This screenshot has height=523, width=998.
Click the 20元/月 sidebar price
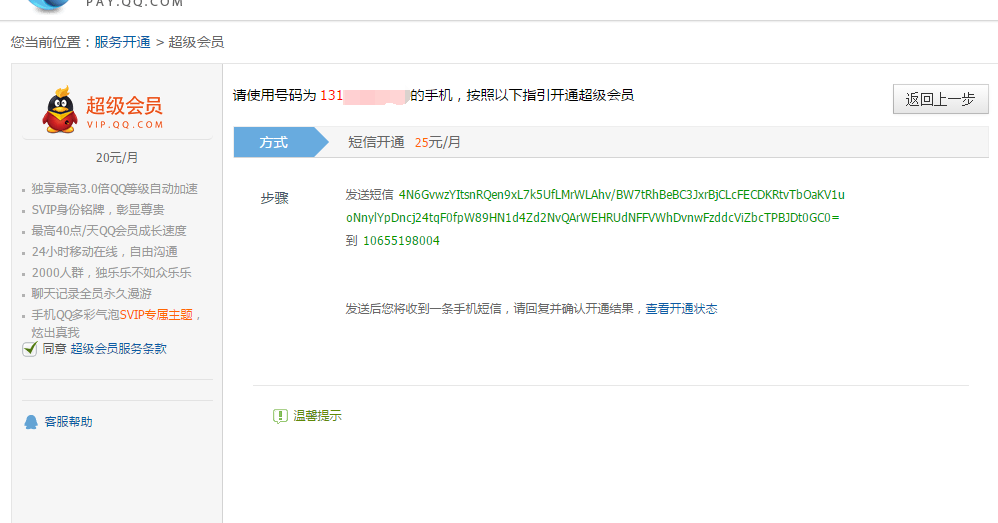pyautogui.click(x=117, y=157)
